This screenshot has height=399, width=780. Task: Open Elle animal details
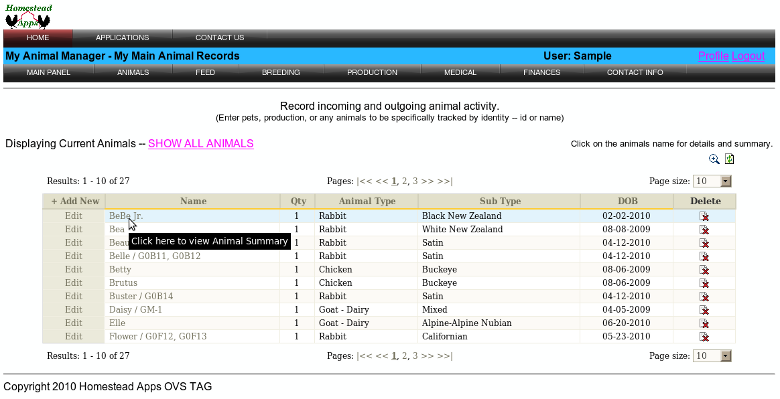tap(117, 323)
